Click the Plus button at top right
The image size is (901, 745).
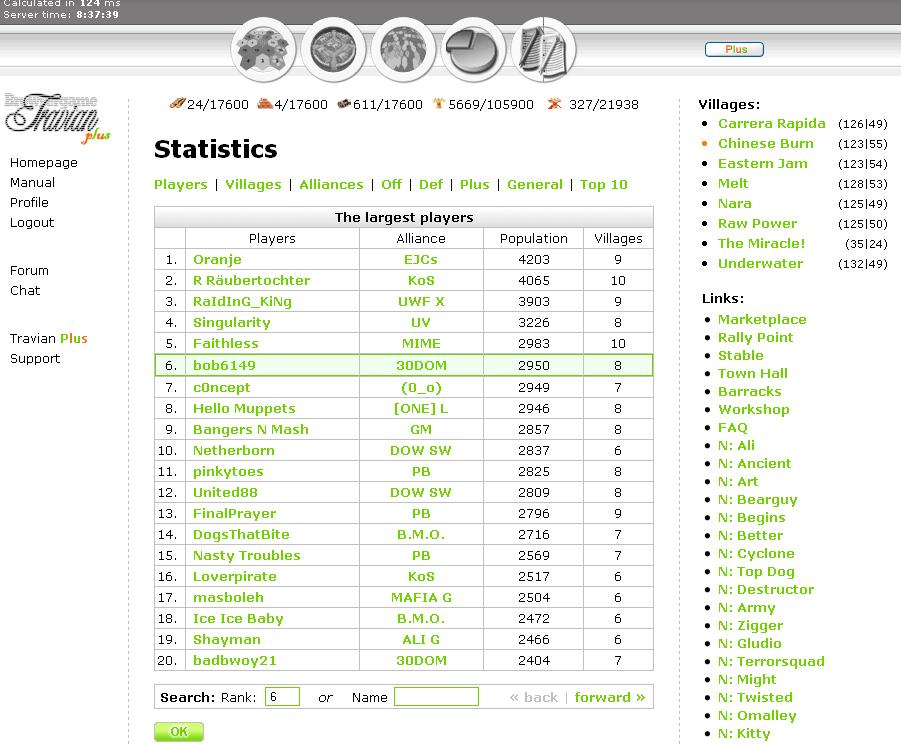click(734, 49)
